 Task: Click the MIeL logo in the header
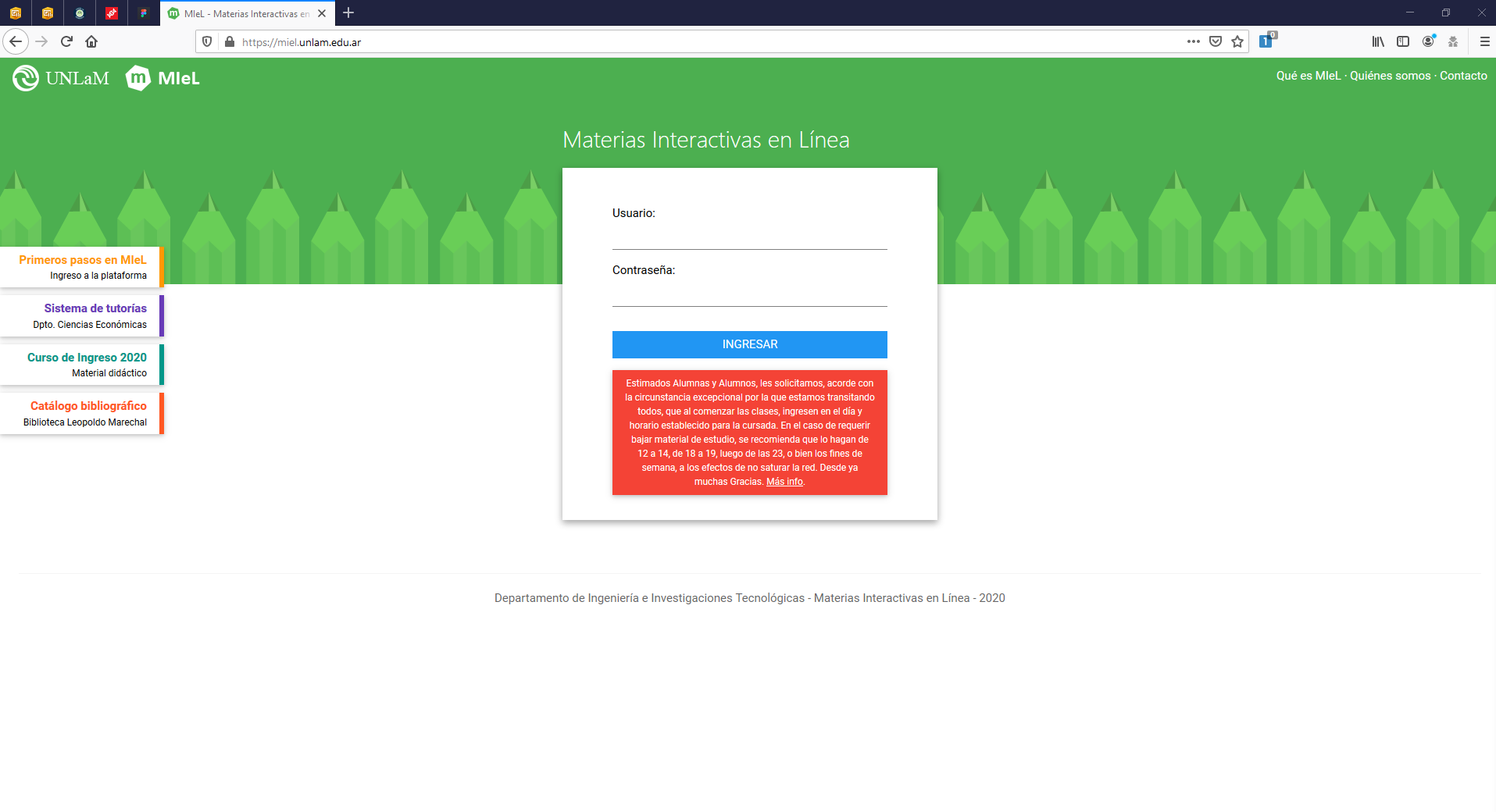162,78
